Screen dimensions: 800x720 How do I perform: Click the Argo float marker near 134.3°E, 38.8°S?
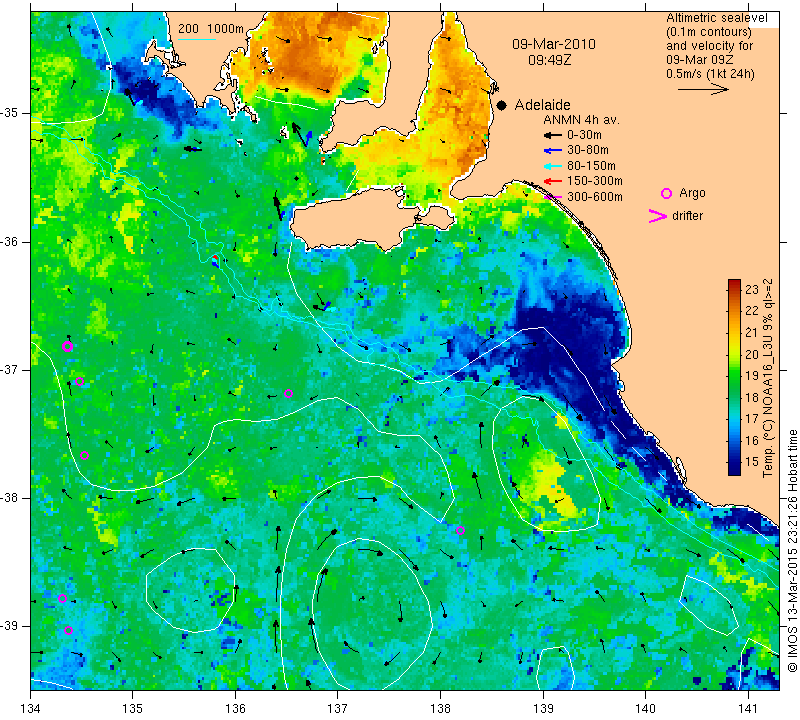click(x=62, y=599)
